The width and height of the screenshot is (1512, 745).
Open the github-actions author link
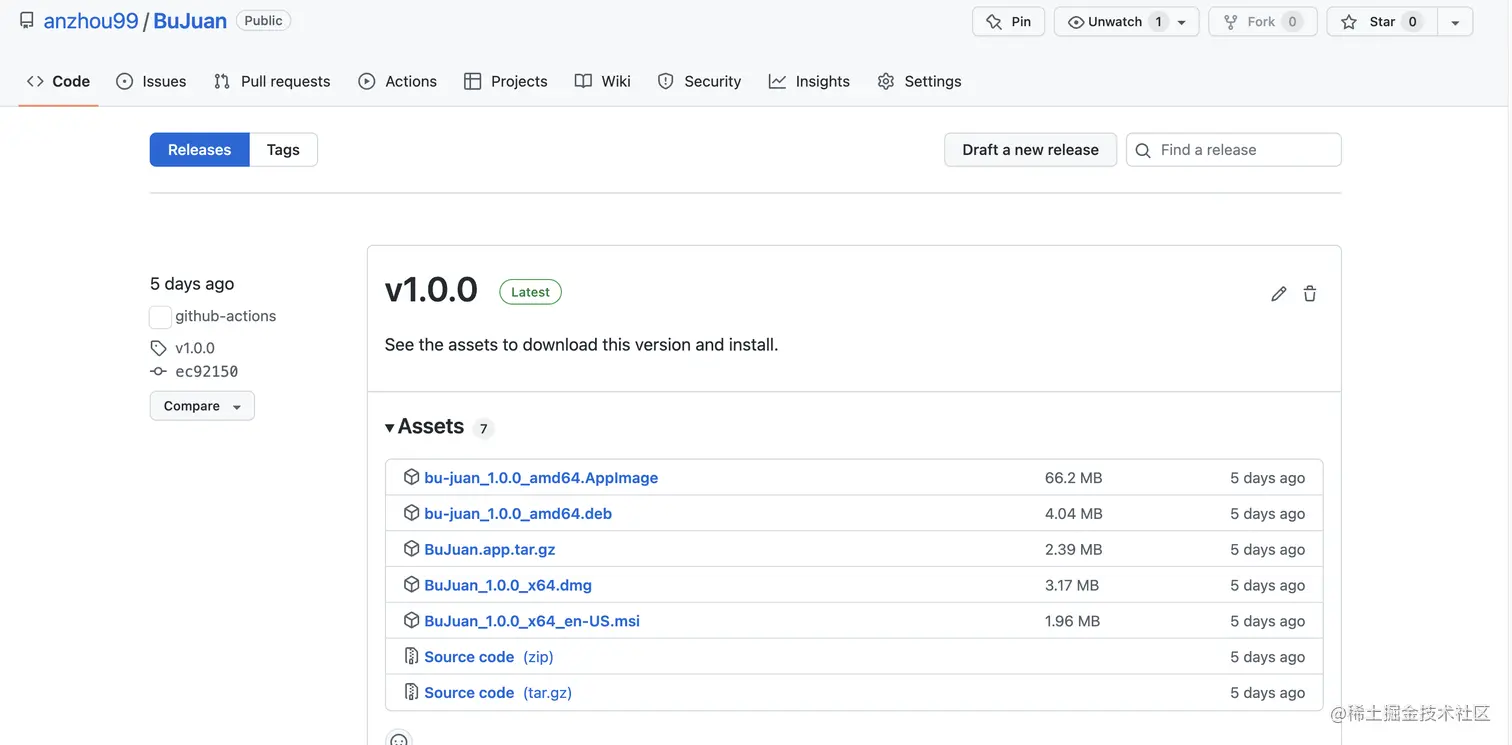[225, 316]
